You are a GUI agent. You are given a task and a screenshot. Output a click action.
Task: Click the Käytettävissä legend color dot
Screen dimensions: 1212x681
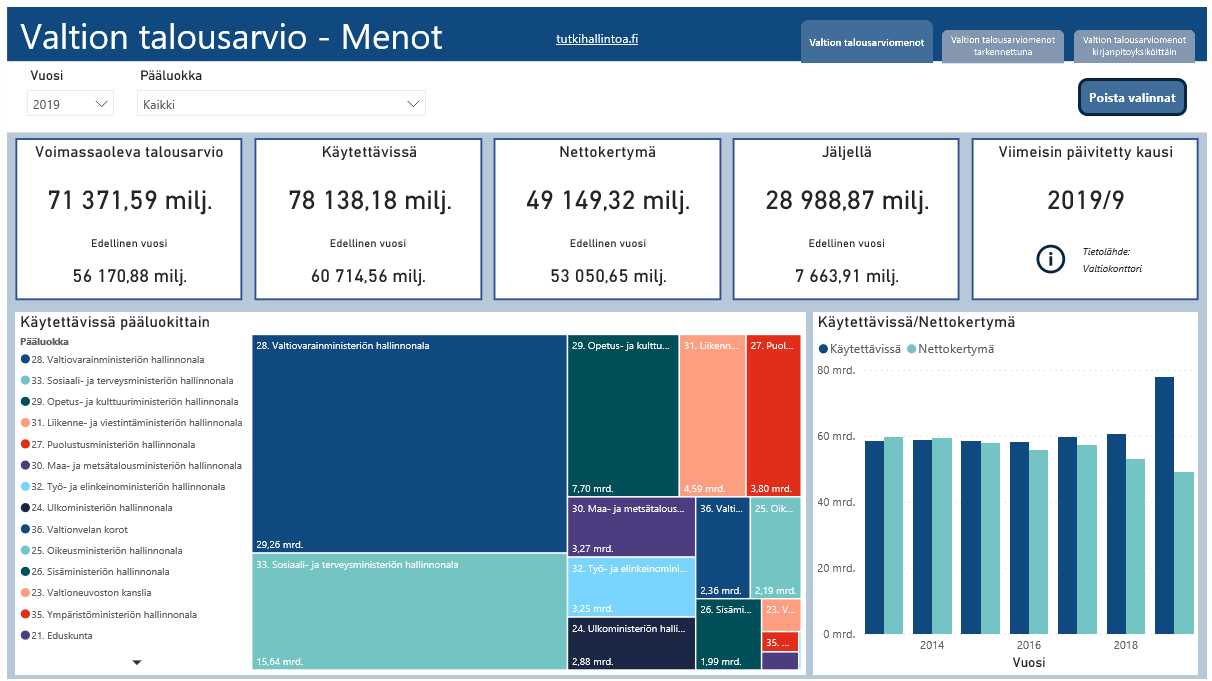(824, 349)
